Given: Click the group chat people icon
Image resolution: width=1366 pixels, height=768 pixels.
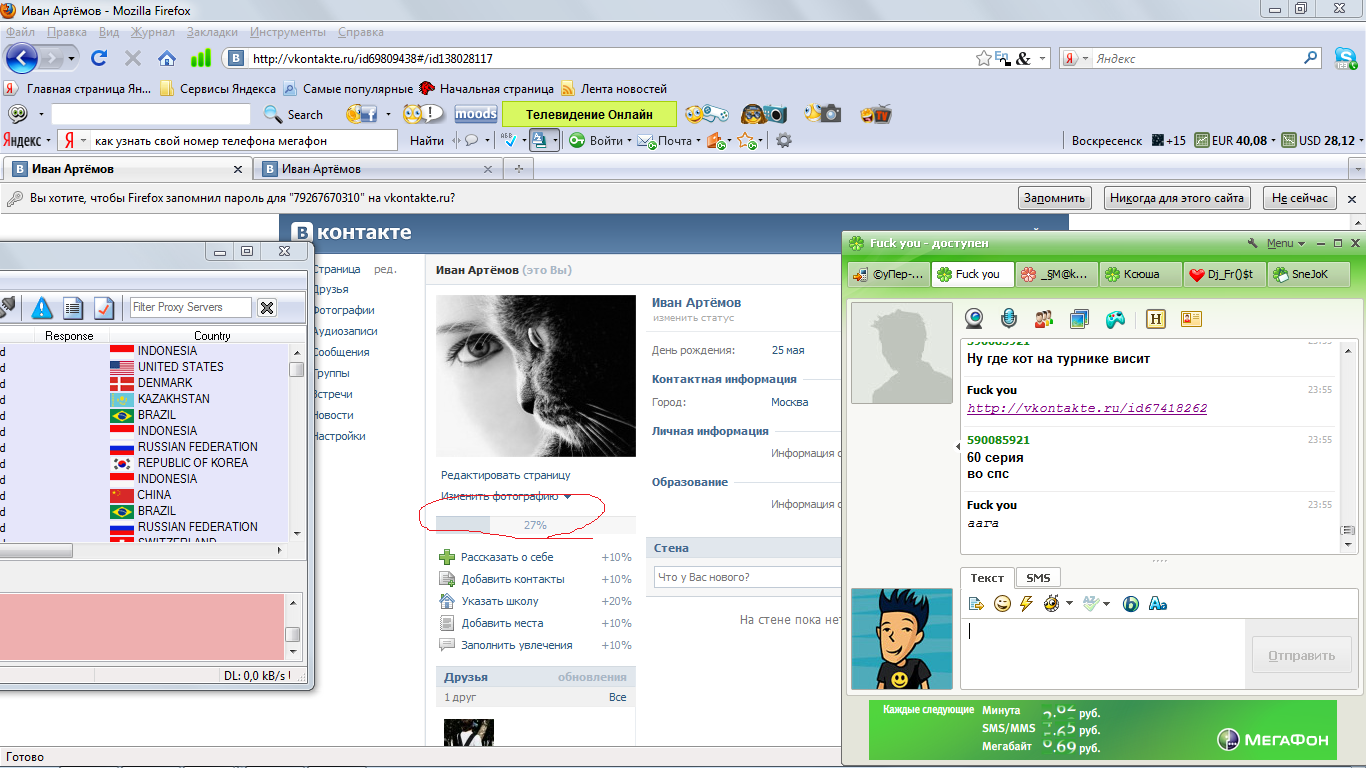Looking at the screenshot, I should (1044, 319).
